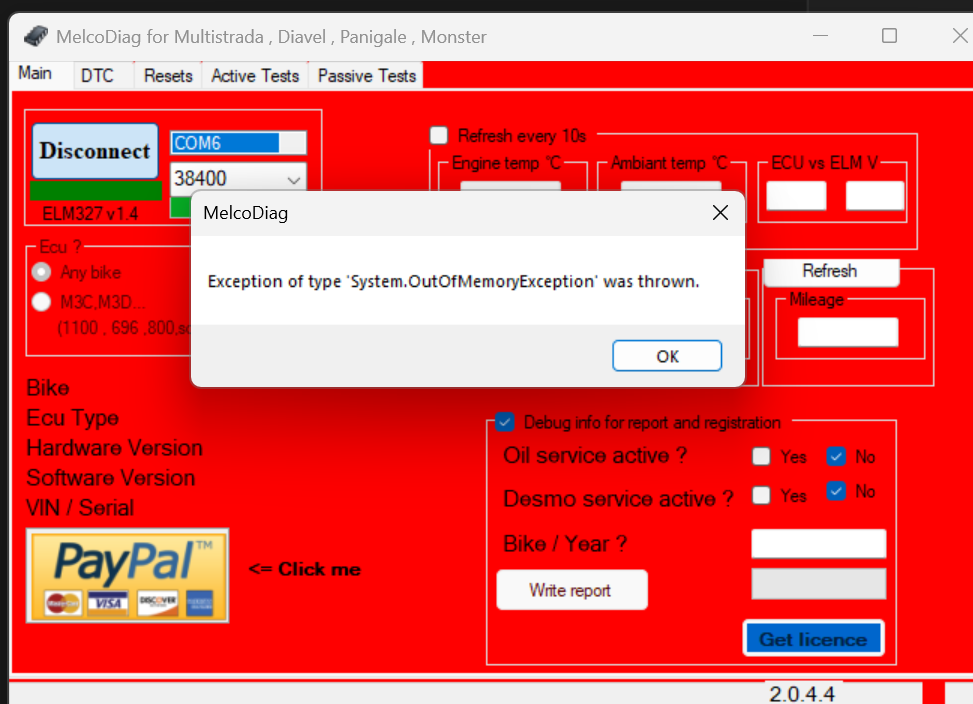The image size is (973, 704).
Task: Click the Ecu Type label
Action: (x=73, y=418)
